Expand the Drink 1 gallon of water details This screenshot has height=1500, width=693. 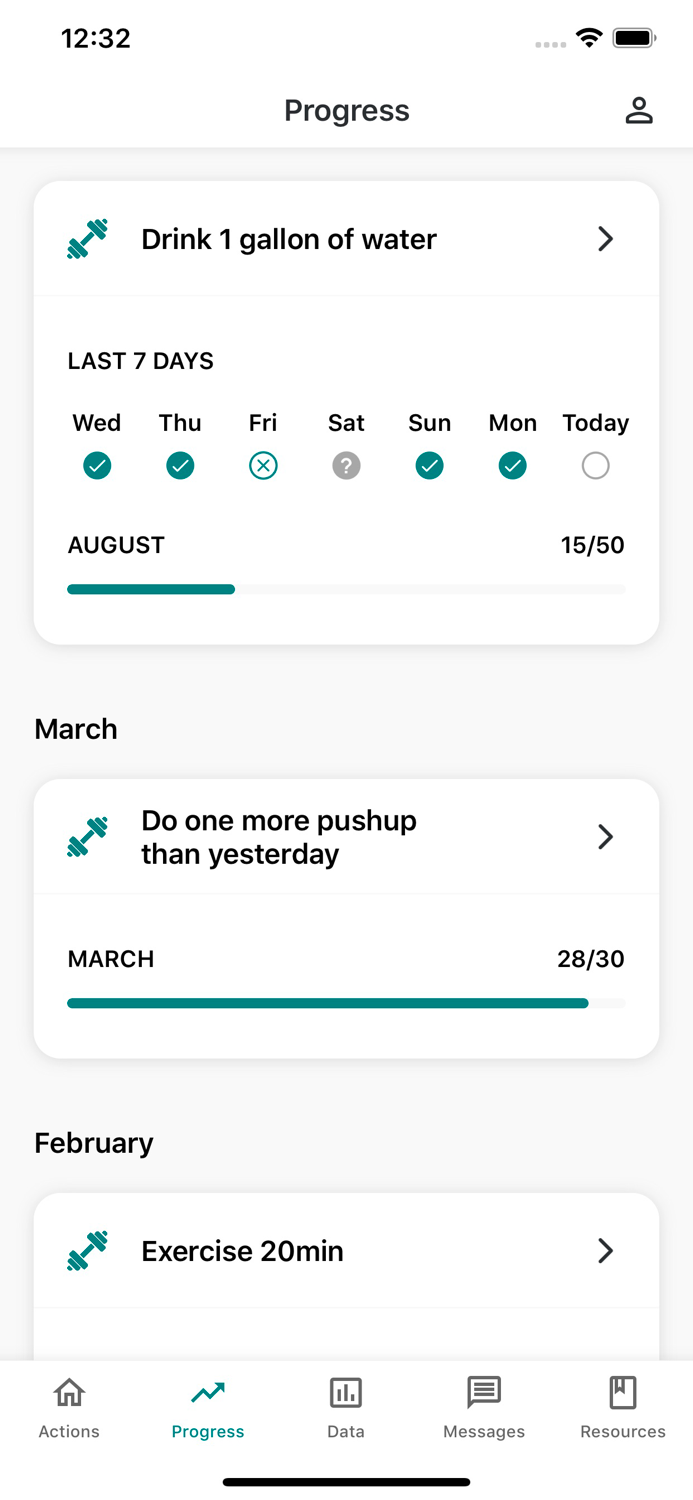coord(604,238)
